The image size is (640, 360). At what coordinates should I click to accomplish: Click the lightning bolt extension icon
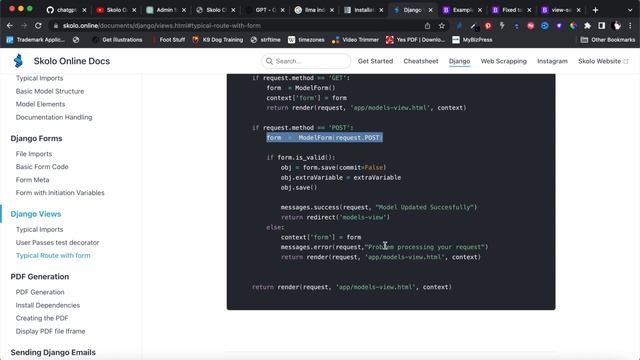pos(502,26)
